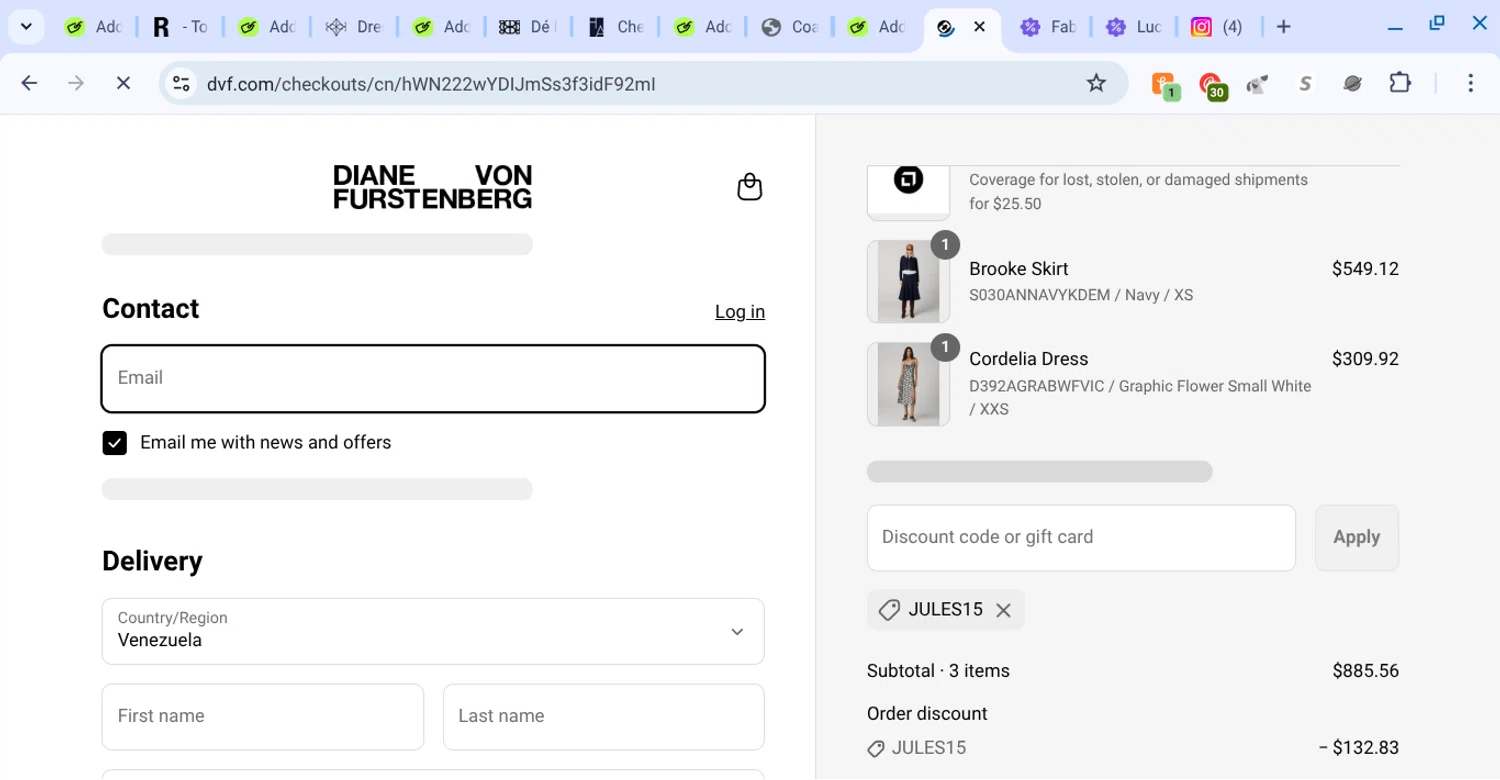Click the Cordelia Dress product thumbnail
This screenshot has height=780, width=1500.
tap(908, 384)
